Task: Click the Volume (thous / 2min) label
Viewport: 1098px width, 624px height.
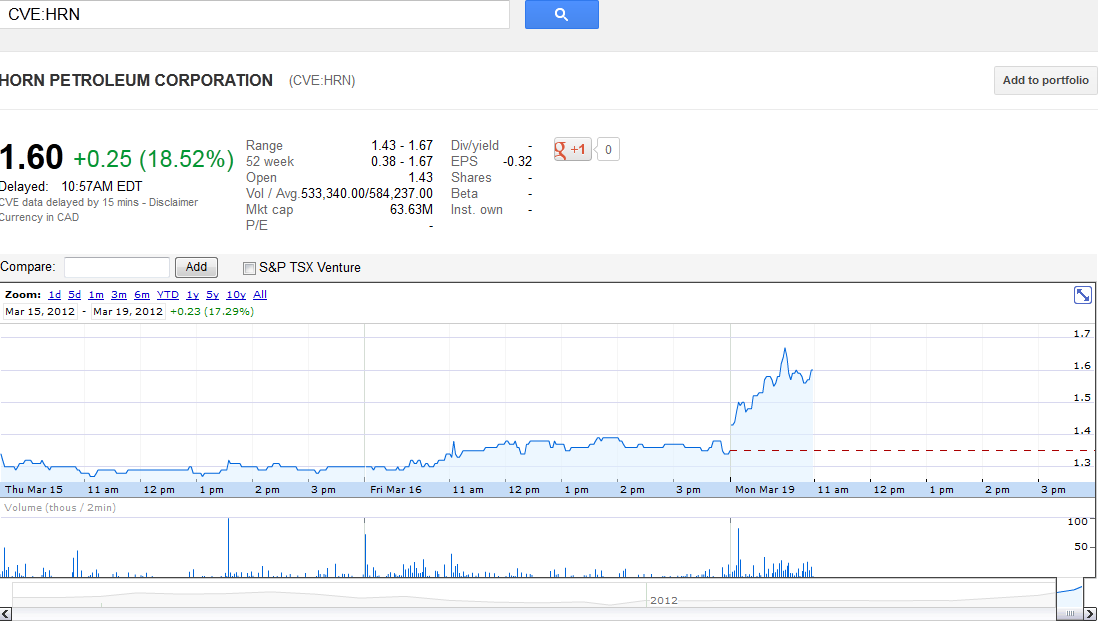Action: pos(60,507)
